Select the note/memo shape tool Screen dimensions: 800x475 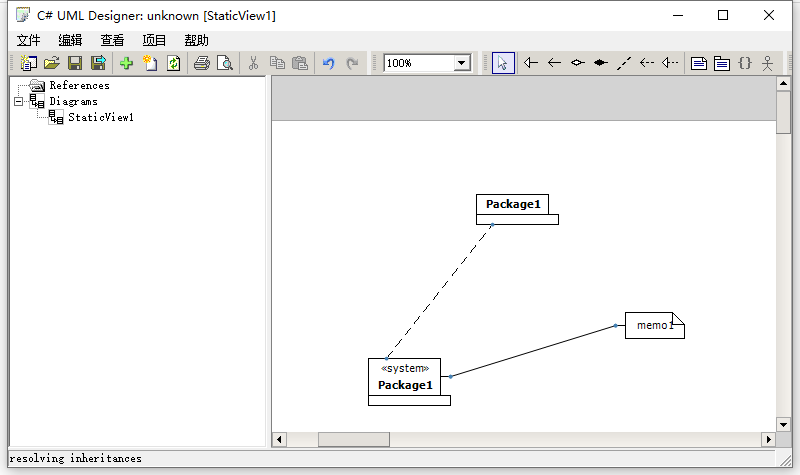[x=698, y=63]
